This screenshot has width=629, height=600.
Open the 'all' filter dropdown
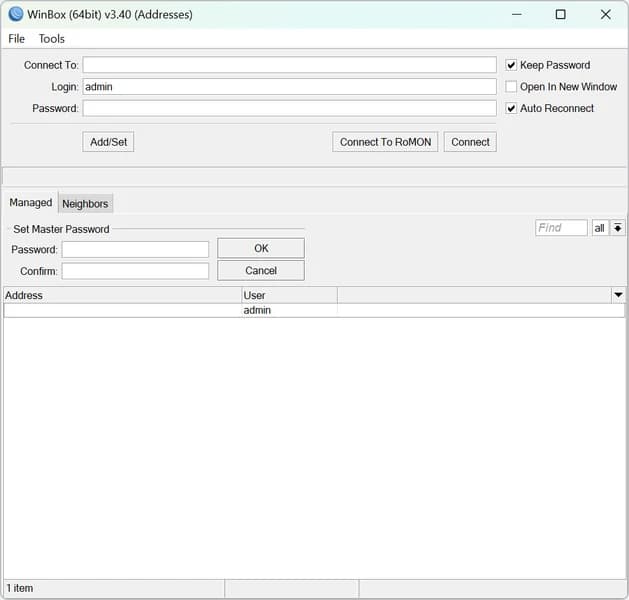(600, 228)
